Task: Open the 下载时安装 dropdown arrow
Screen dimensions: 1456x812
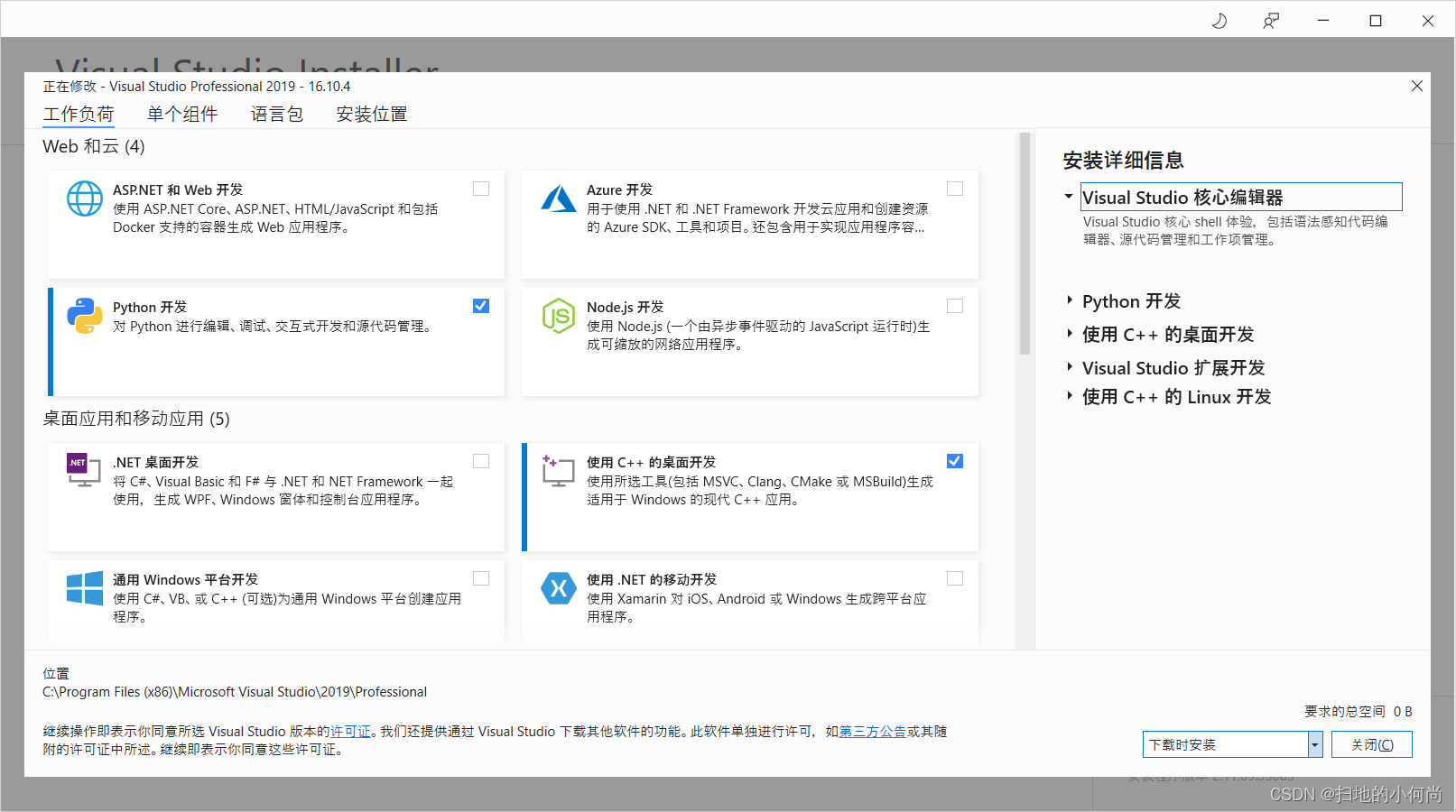Action: click(x=1315, y=744)
